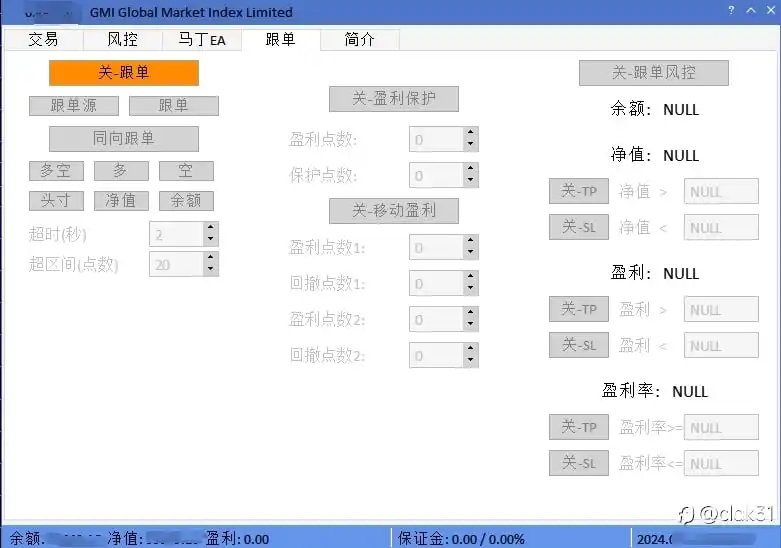Click the NULL field for 盈利 <
Image resolution: width=781 pixels, height=548 pixels.
tap(721, 345)
